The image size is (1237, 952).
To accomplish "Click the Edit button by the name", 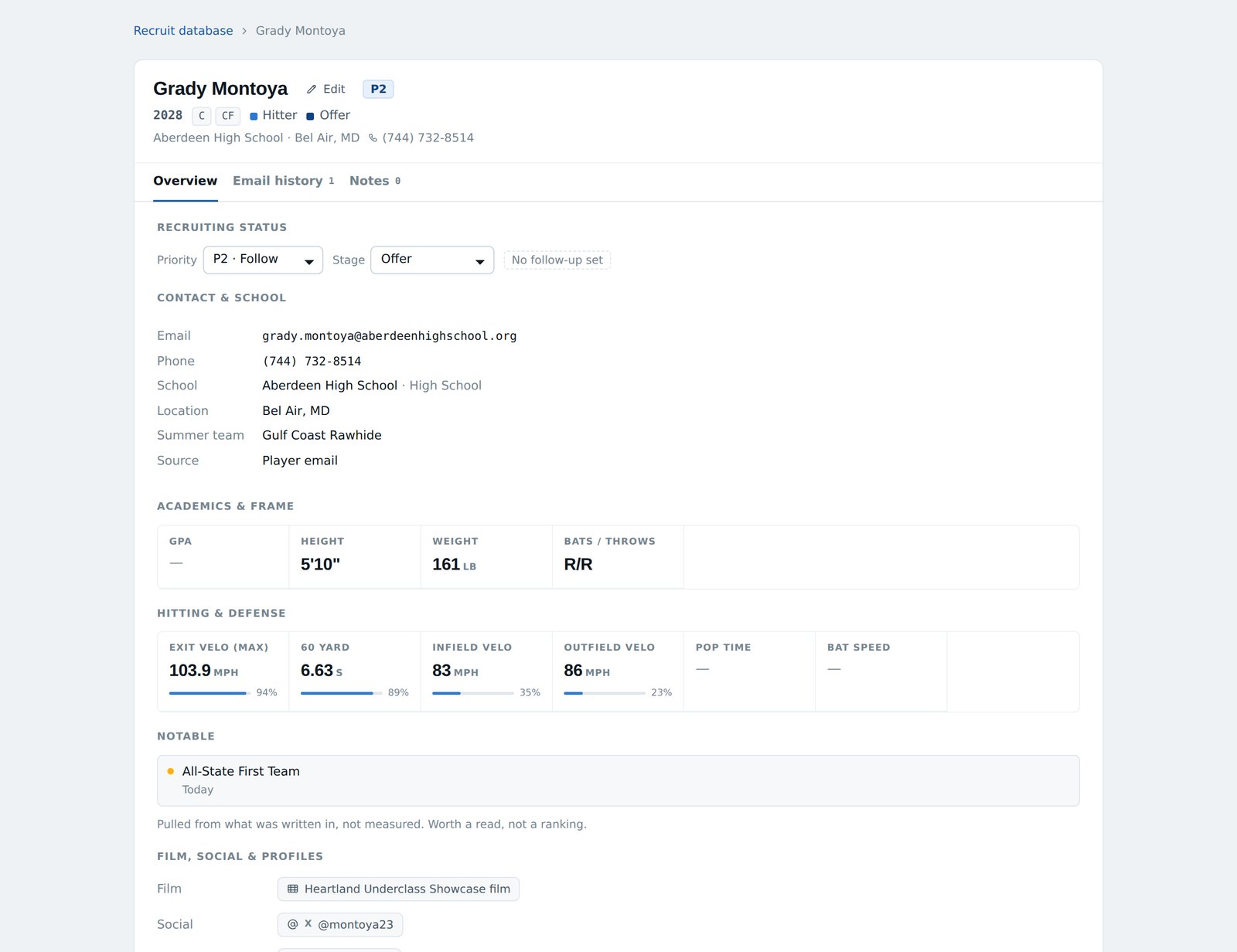I will tap(325, 90).
